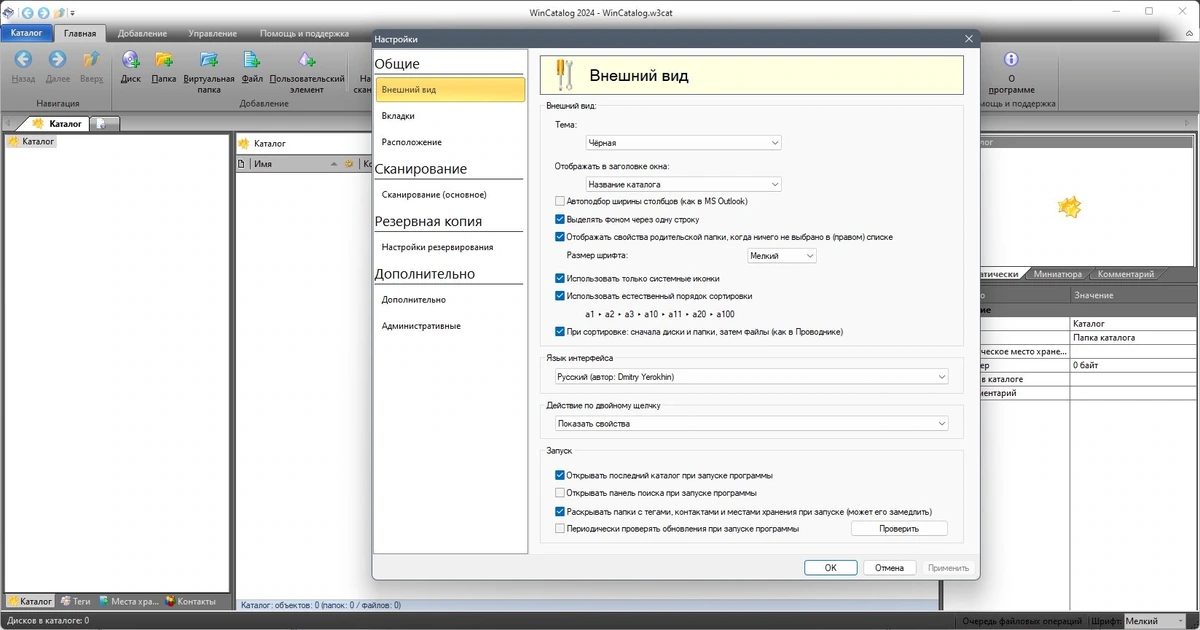
Task: Select Административные in settings sidebar
Action: 450,326
